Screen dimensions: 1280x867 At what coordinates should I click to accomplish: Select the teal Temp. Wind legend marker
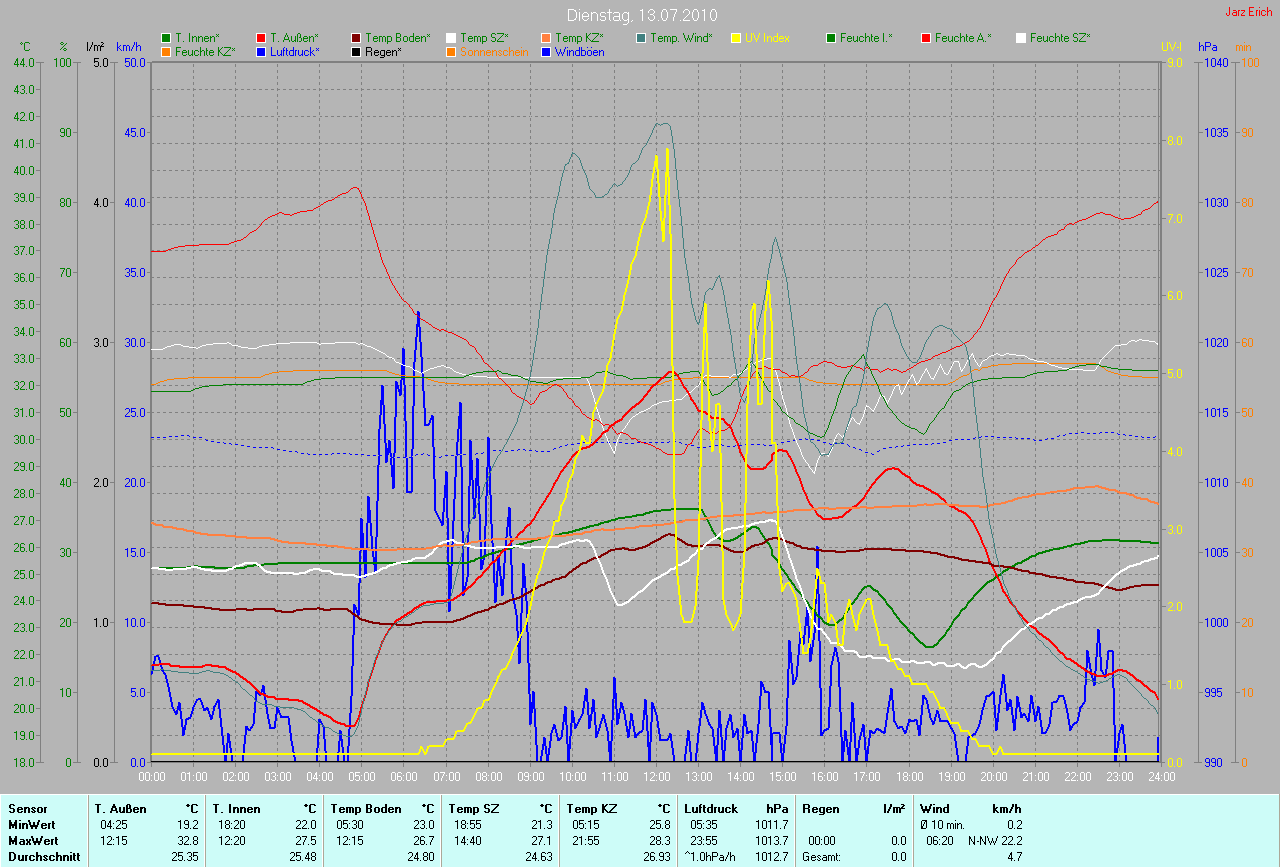coord(641,38)
